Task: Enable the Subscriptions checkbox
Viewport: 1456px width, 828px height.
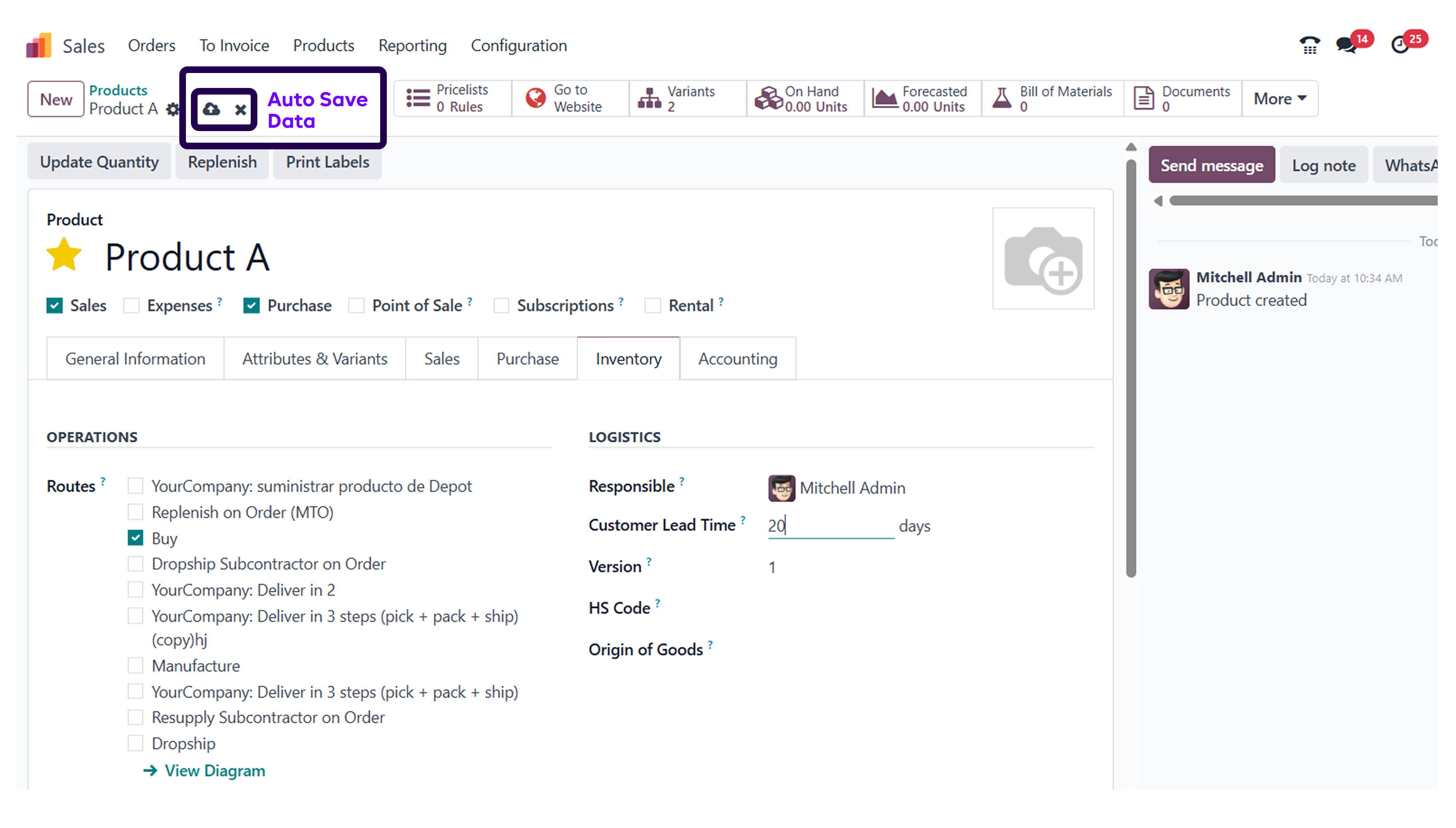Action: (x=501, y=305)
